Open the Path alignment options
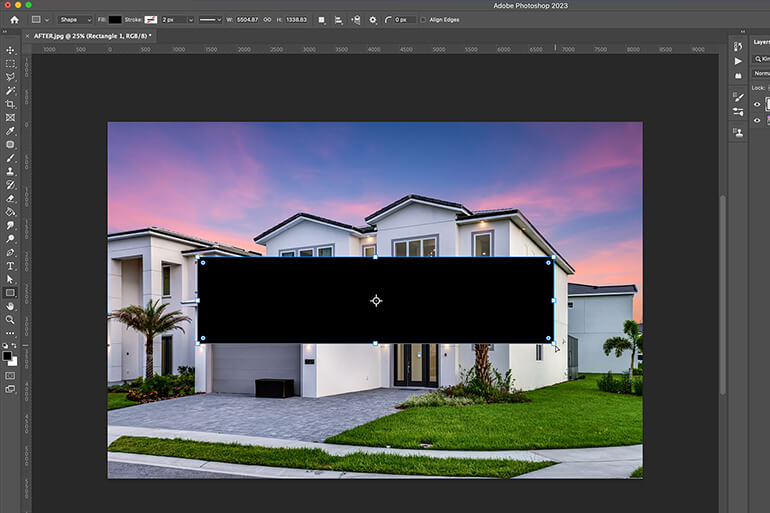The width and height of the screenshot is (770, 513). tap(338, 20)
